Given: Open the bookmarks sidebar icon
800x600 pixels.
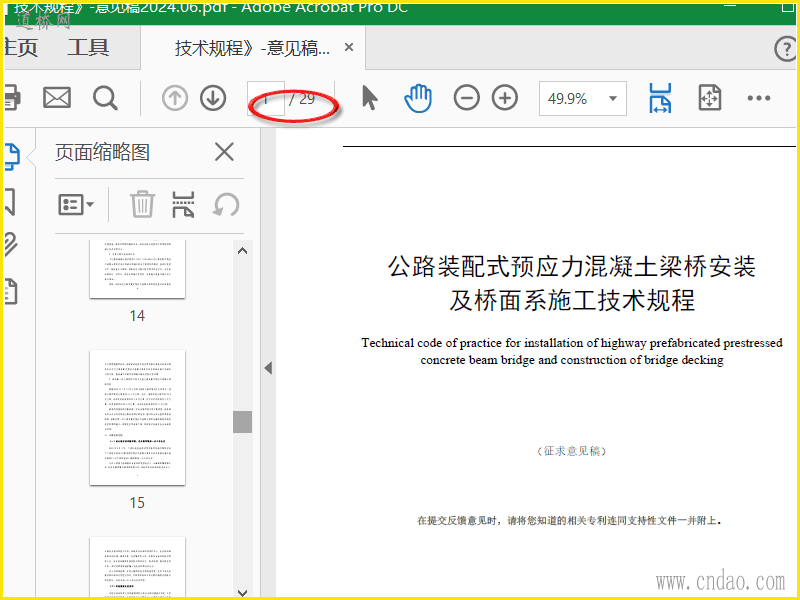Looking at the screenshot, I should pyautogui.click(x=10, y=202).
